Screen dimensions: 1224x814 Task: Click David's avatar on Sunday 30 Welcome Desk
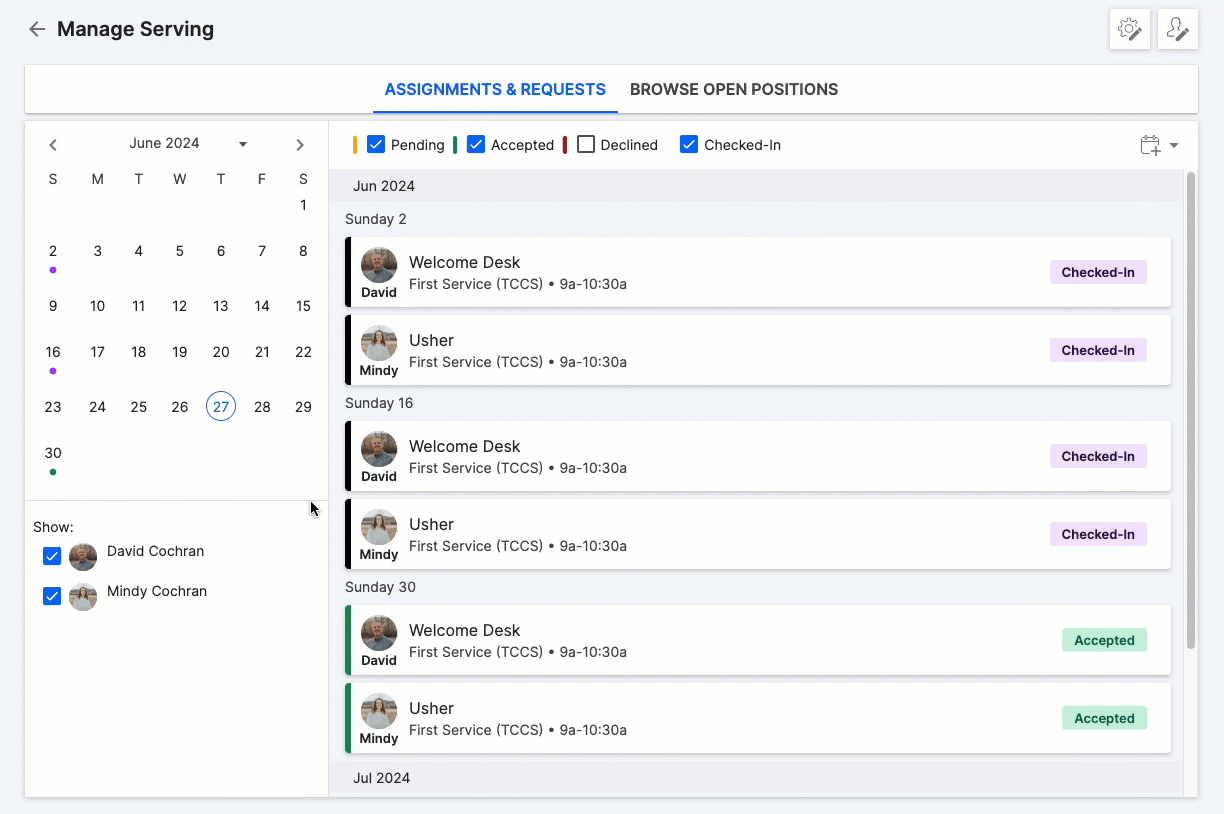coord(379,634)
